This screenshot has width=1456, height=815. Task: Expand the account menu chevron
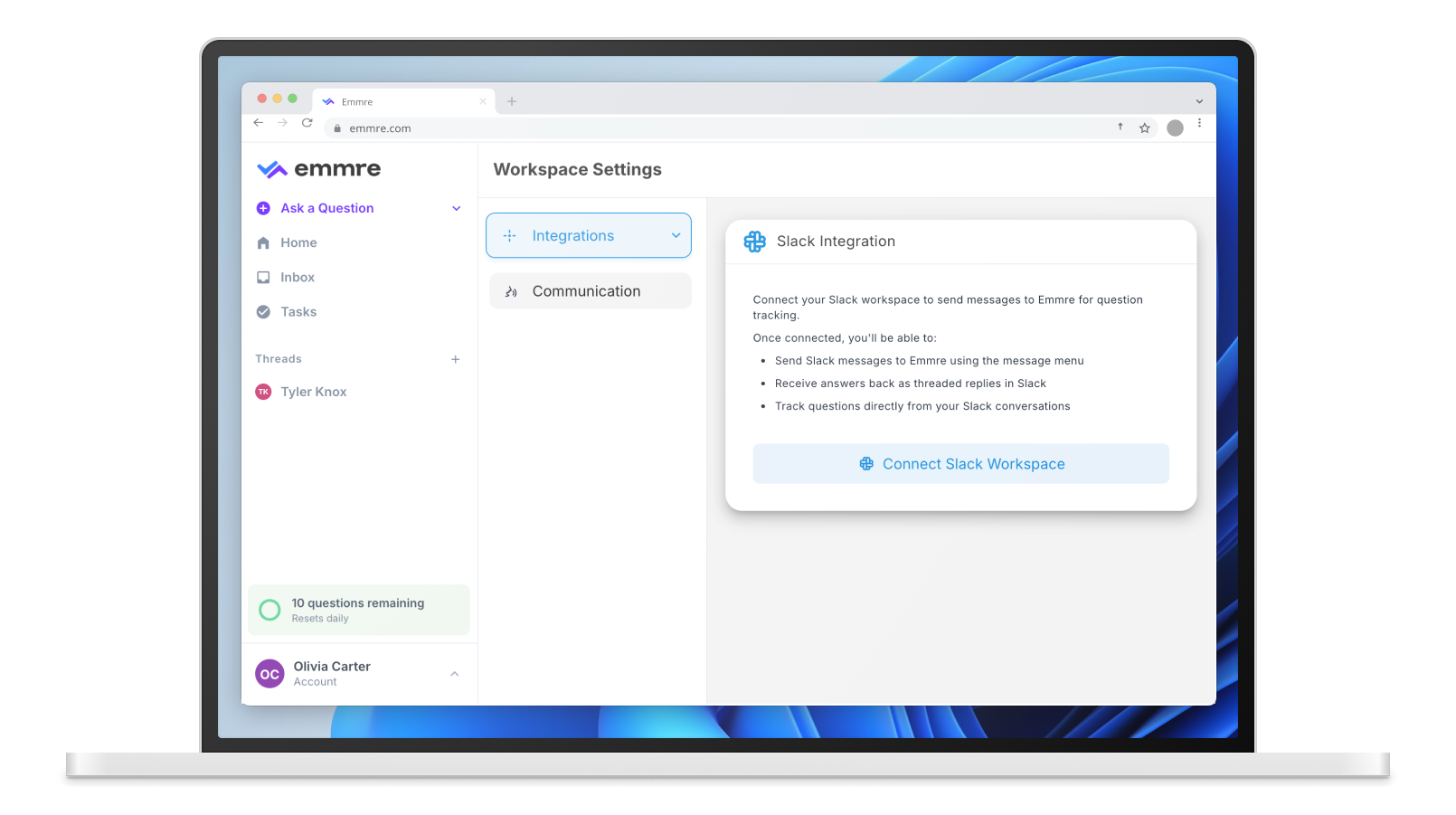tap(455, 674)
